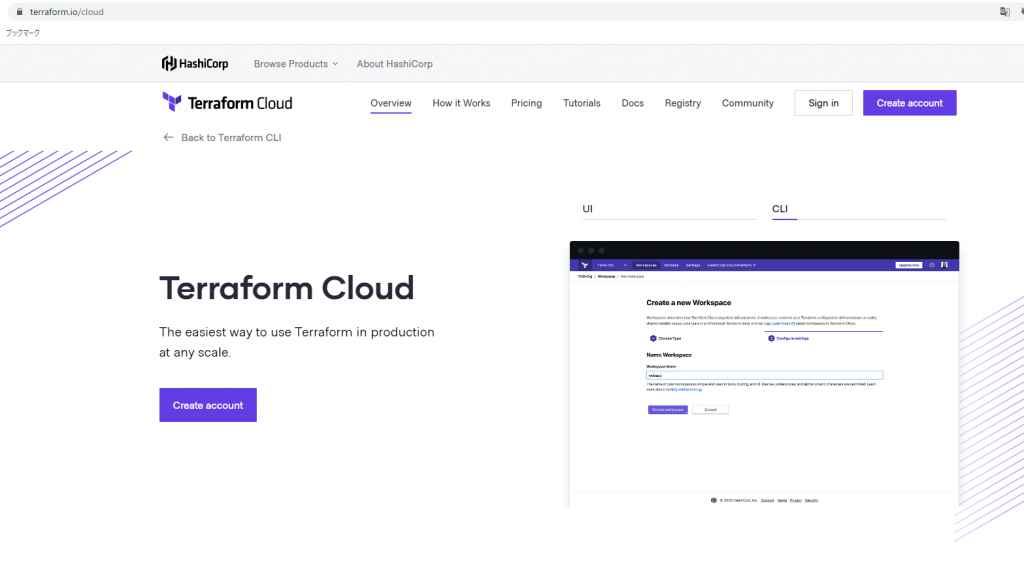Open the How it Works page
The height and width of the screenshot is (563, 1024).
[461, 103]
